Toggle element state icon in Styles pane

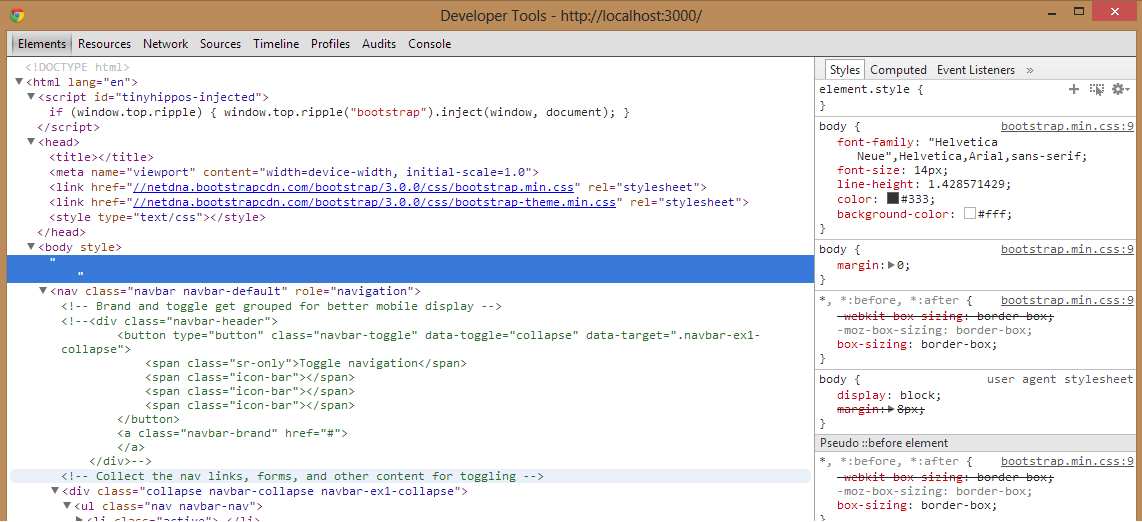[1096, 90]
